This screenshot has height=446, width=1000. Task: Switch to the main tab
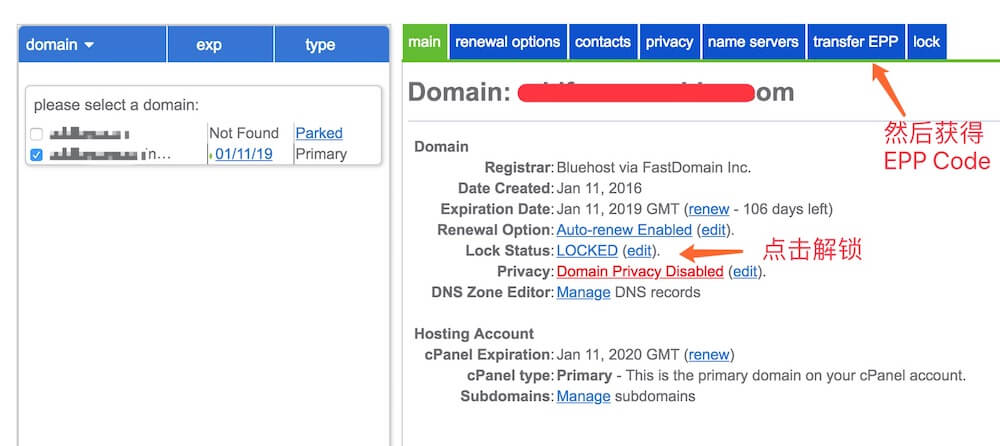[x=424, y=42]
